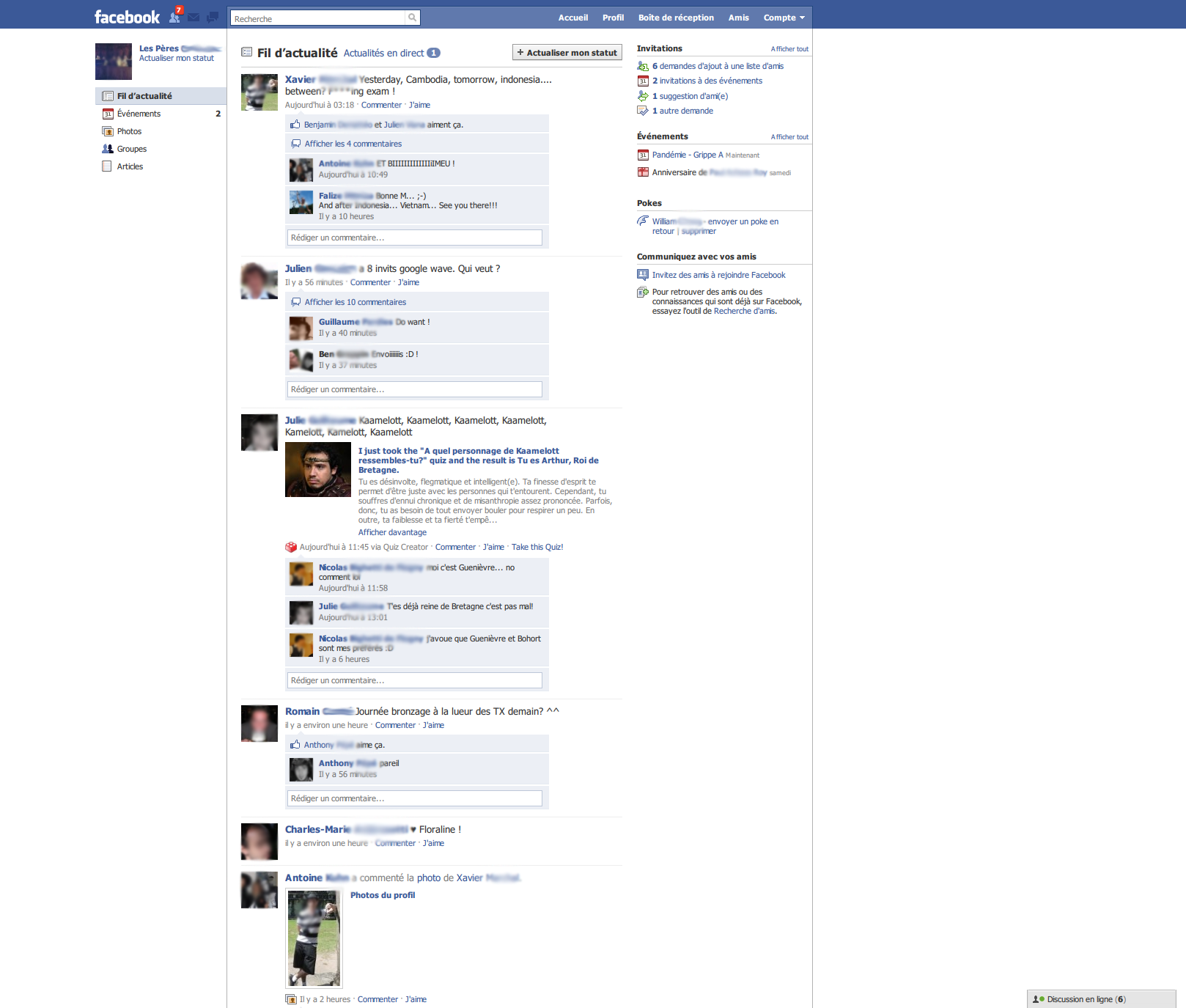Click the search magnifier icon

point(413,18)
